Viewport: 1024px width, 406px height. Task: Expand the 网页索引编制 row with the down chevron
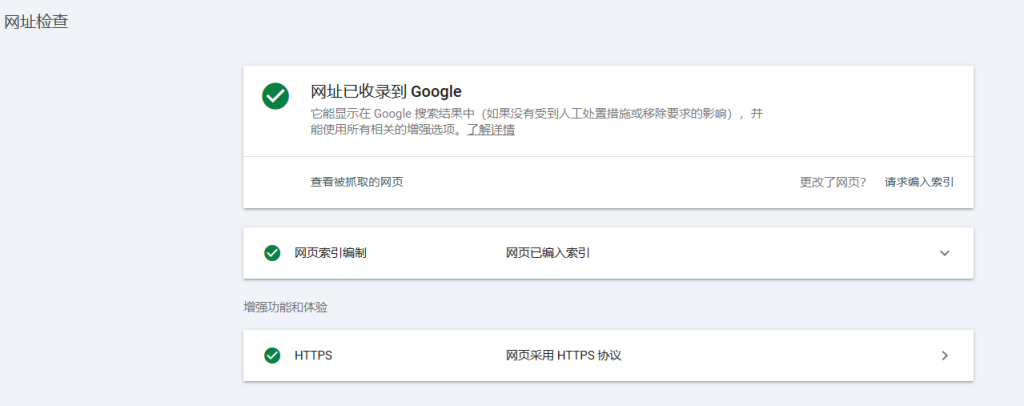pyautogui.click(x=944, y=253)
